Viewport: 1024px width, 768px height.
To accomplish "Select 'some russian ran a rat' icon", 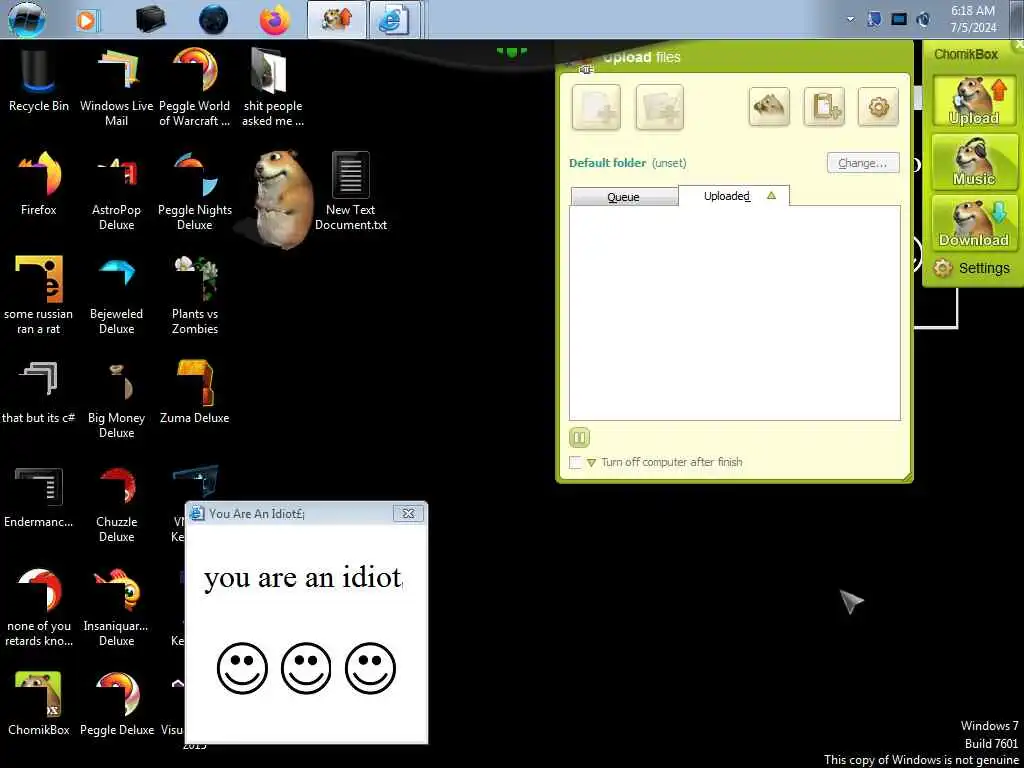I will click(39, 295).
